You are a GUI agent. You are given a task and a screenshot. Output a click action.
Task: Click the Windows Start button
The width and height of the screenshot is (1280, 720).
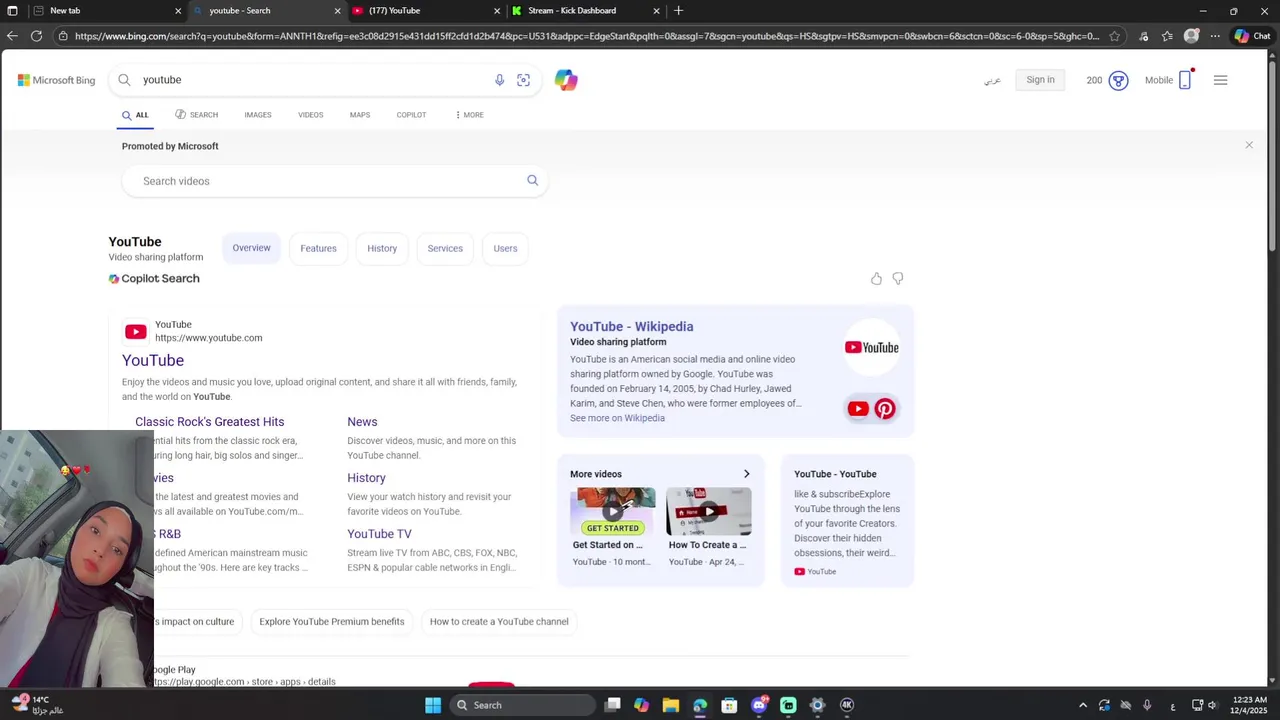coord(433,705)
